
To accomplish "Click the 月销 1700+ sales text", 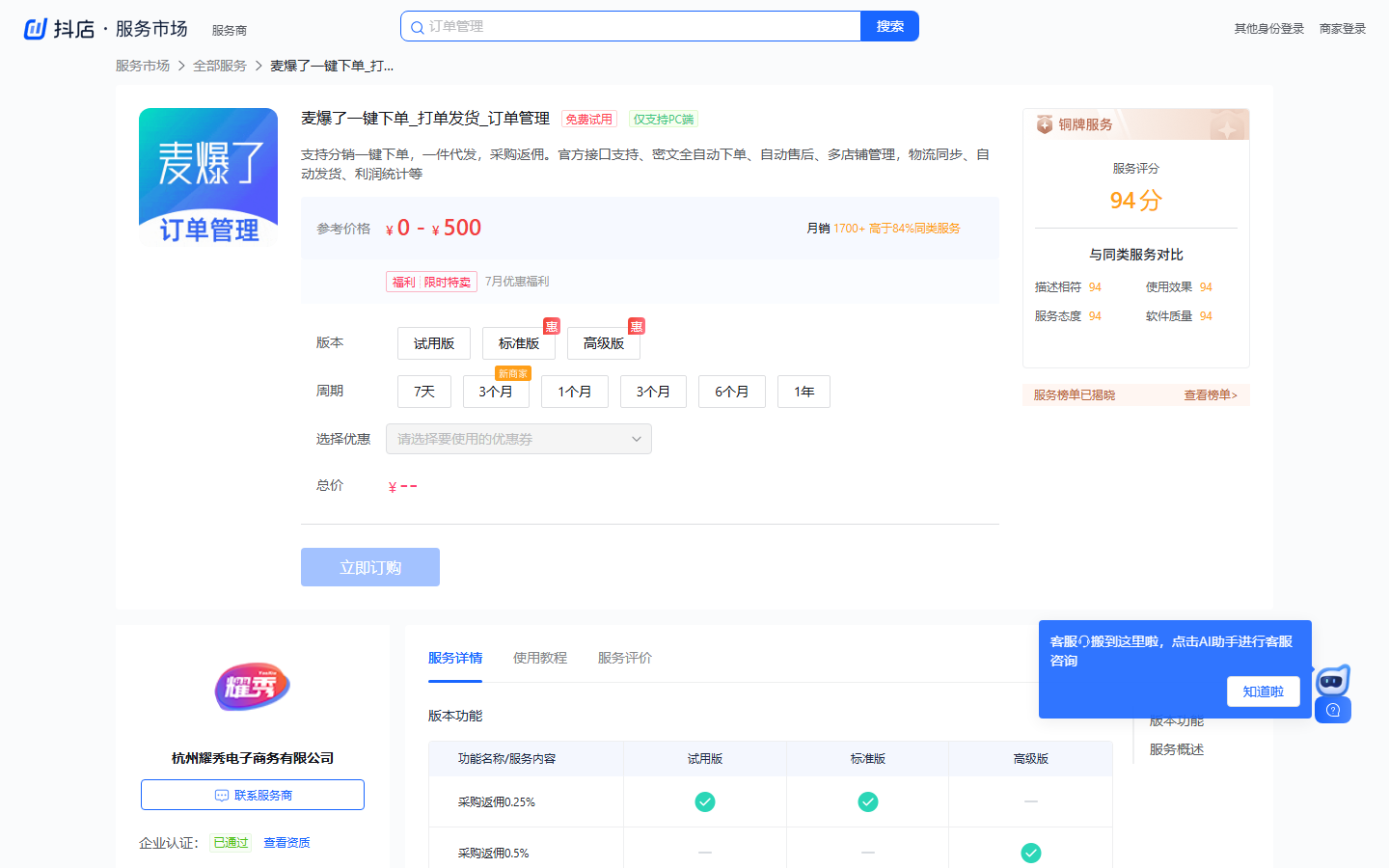I will pos(835,229).
